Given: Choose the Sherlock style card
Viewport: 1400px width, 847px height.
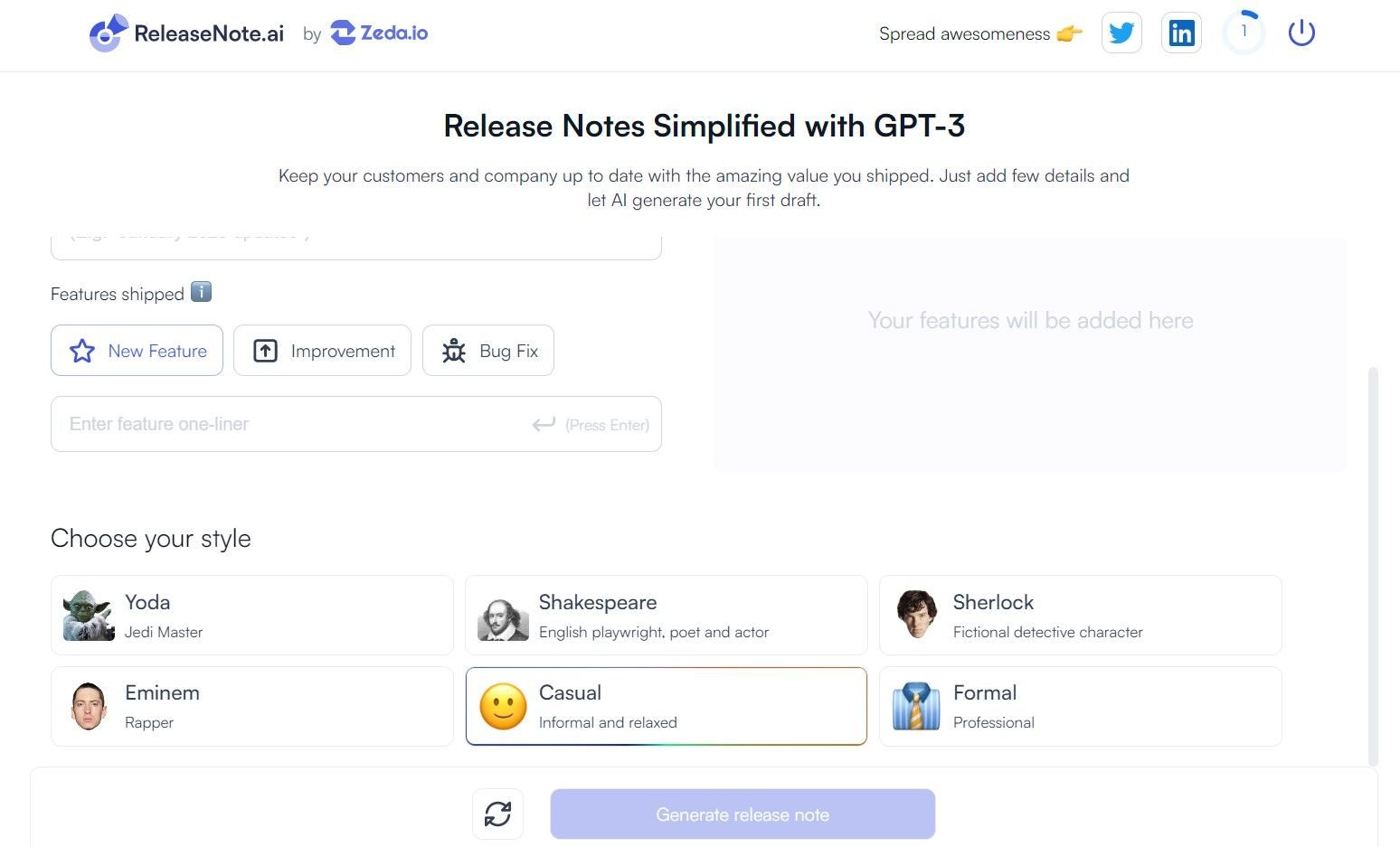Looking at the screenshot, I should tap(1081, 616).
